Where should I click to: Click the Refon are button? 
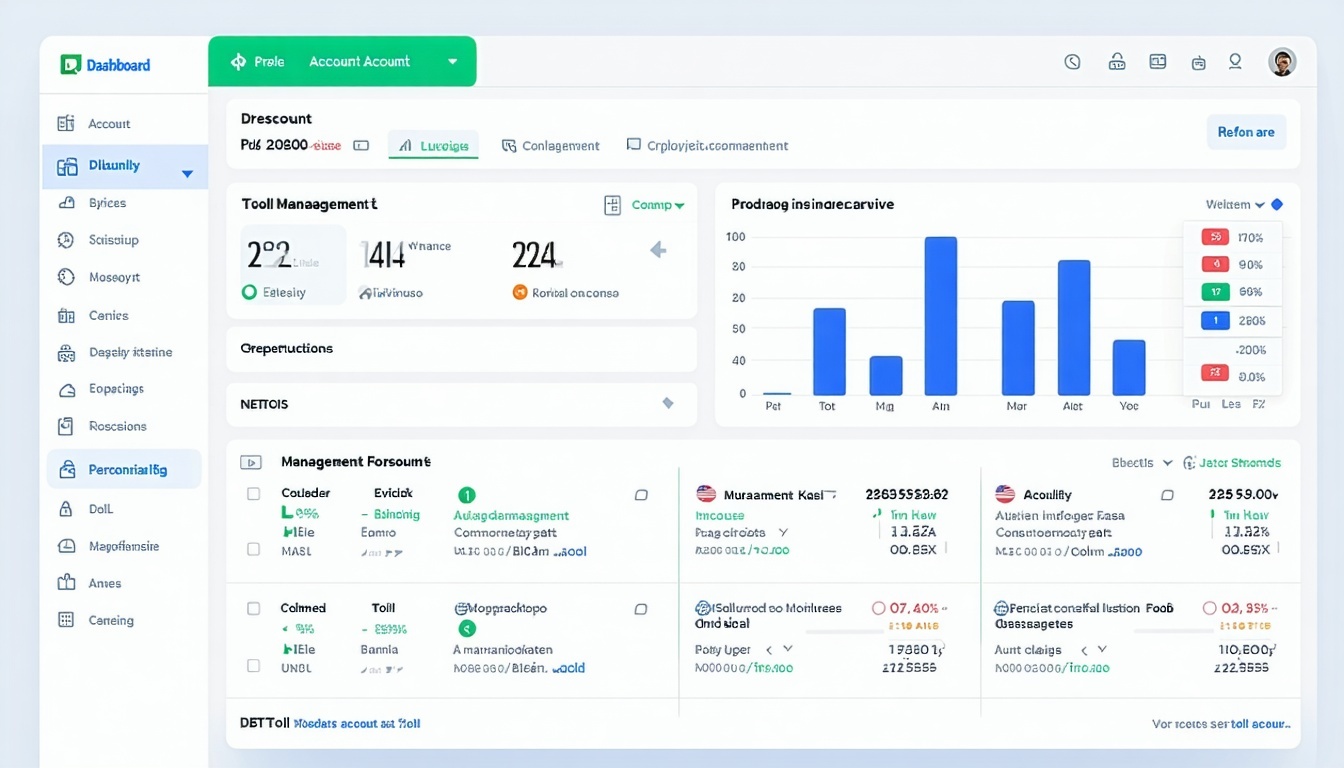tap(1246, 131)
